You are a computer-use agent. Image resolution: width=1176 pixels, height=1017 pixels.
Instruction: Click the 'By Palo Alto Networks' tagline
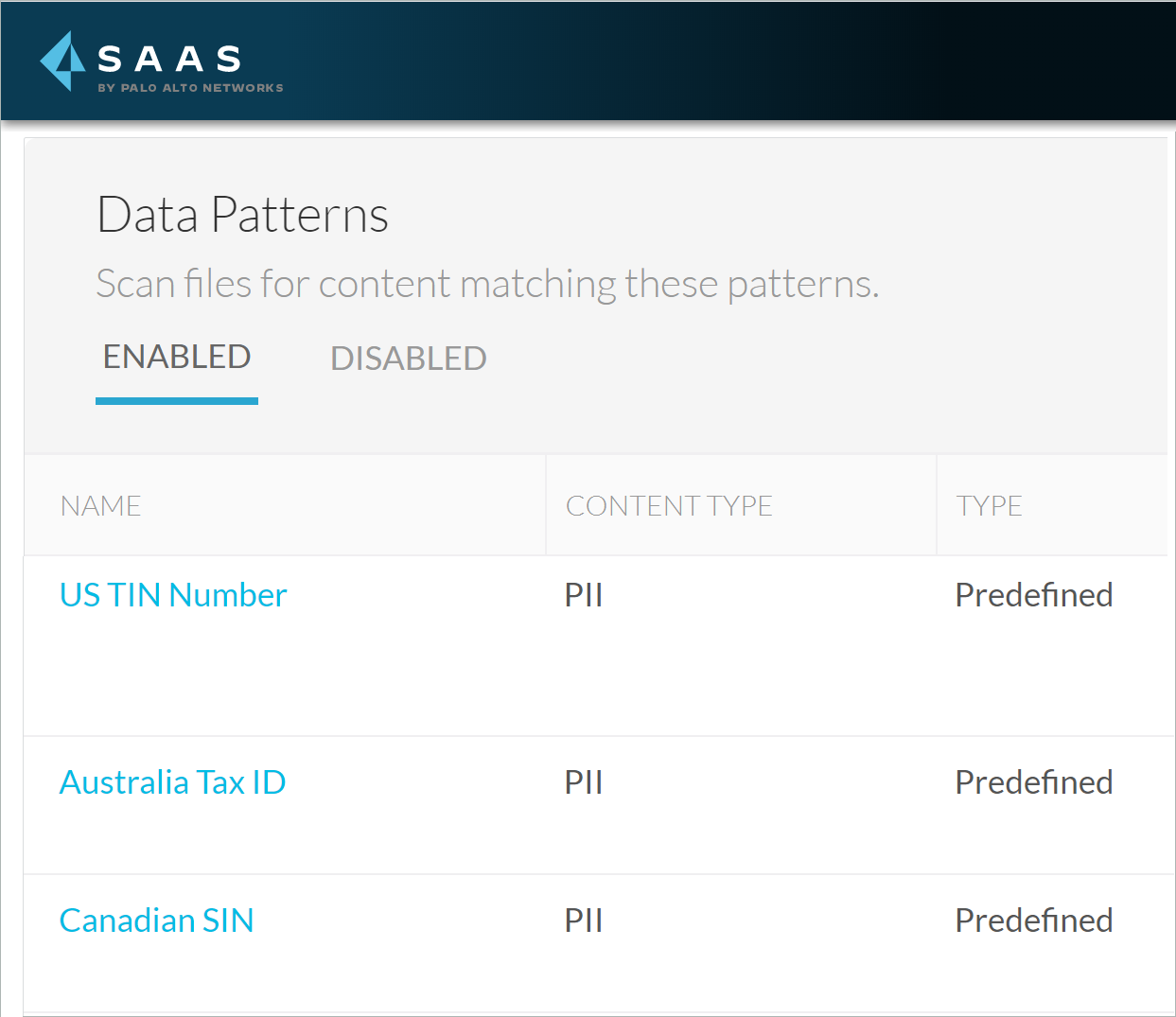pyautogui.click(x=190, y=88)
